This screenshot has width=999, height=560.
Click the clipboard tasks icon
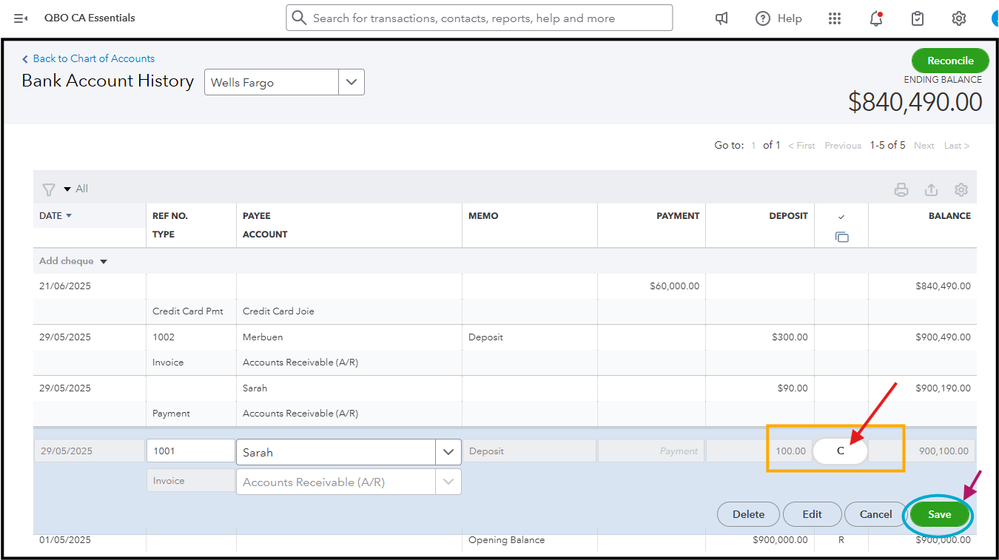click(x=918, y=18)
